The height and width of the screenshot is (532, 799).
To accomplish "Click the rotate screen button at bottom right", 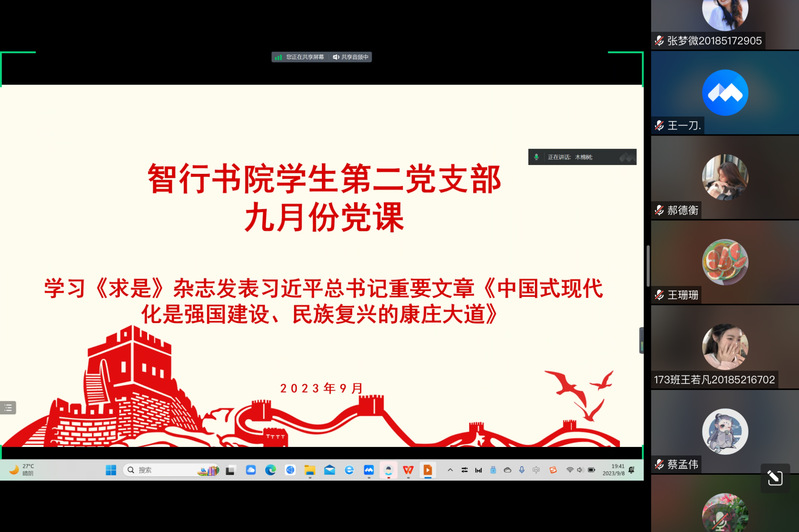I will click(774, 479).
